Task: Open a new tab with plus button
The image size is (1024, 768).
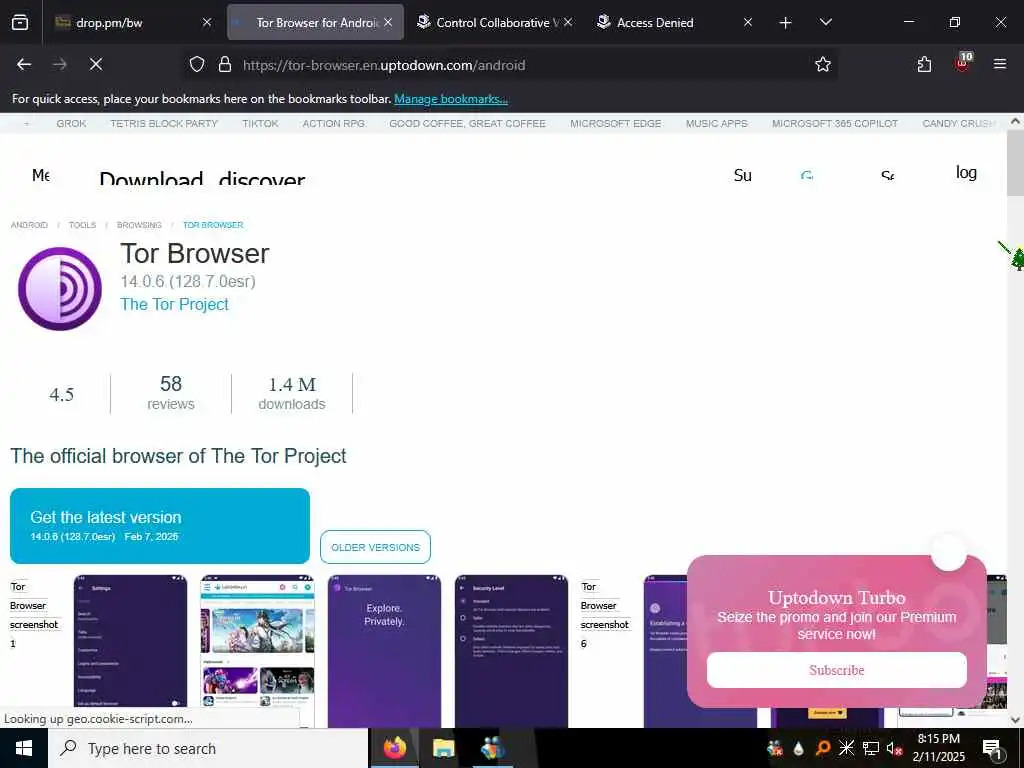Action: (785, 23)
